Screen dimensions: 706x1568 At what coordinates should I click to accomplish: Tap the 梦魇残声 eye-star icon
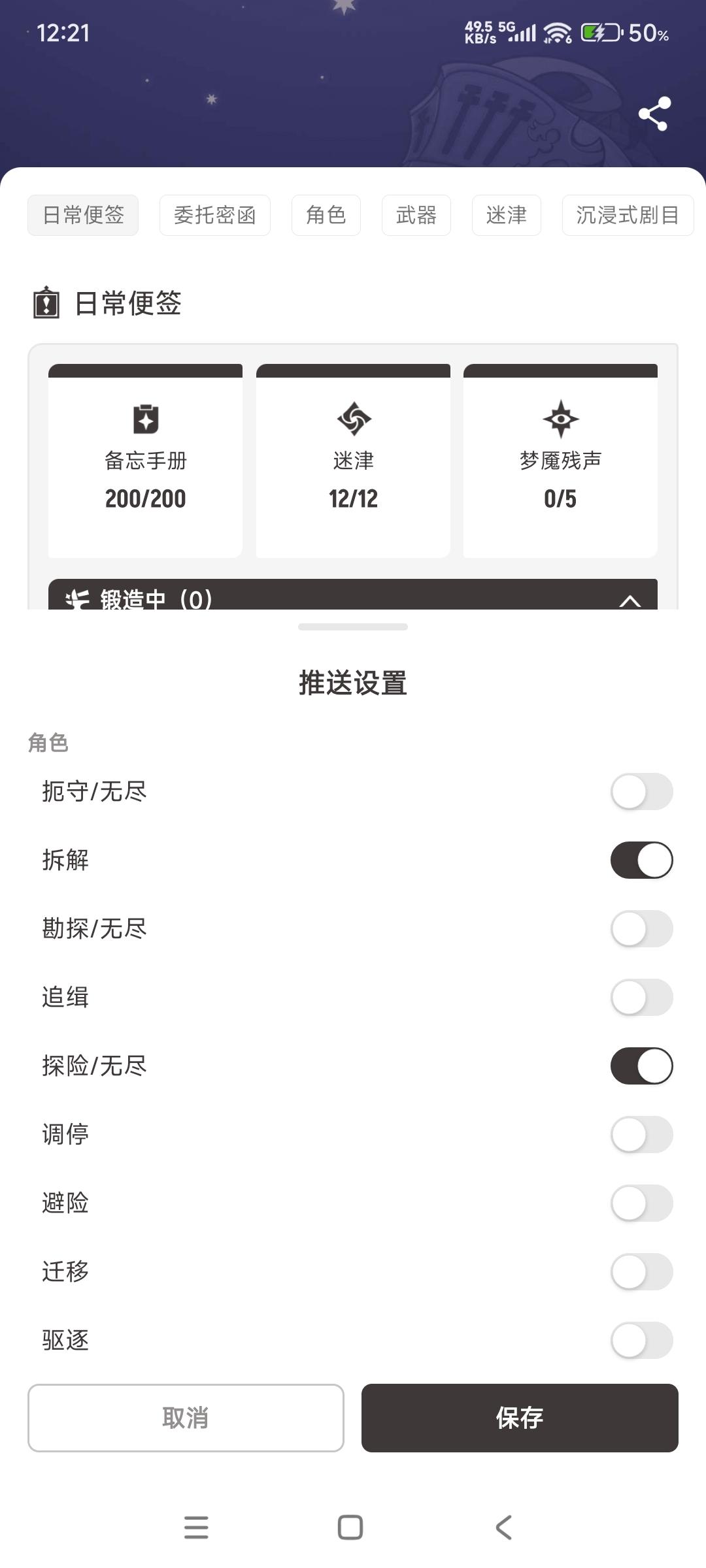(x=560, y=419)
